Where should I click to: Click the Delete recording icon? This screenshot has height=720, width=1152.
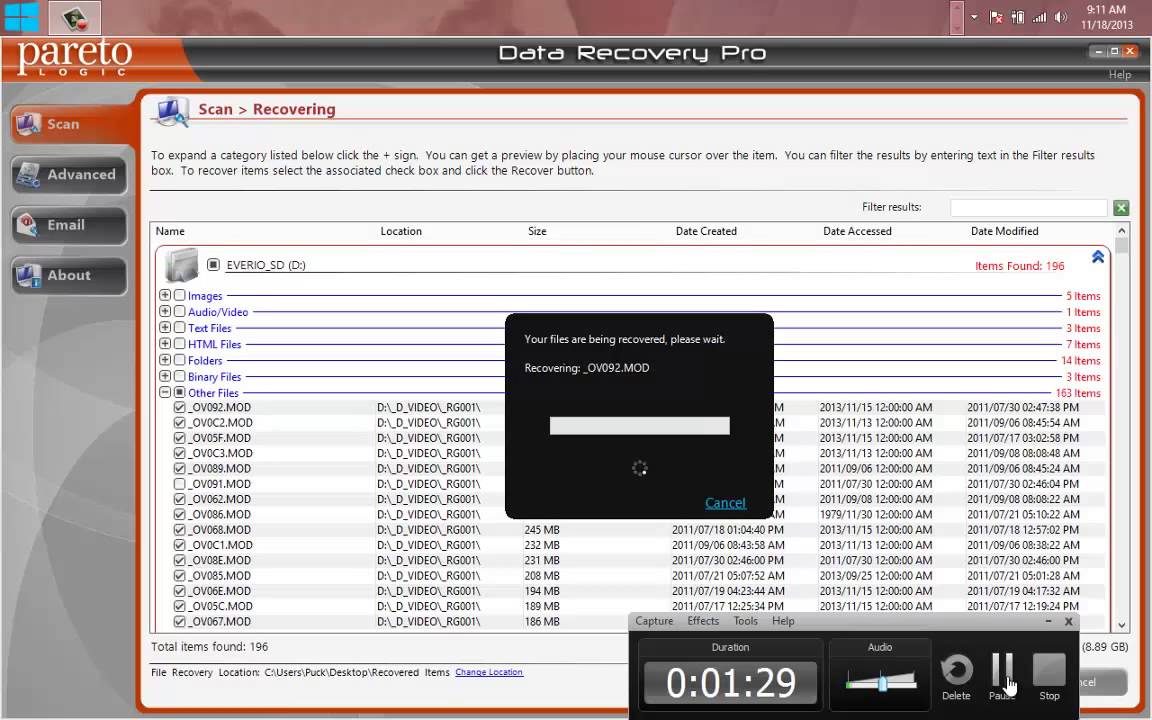[956, 671]
